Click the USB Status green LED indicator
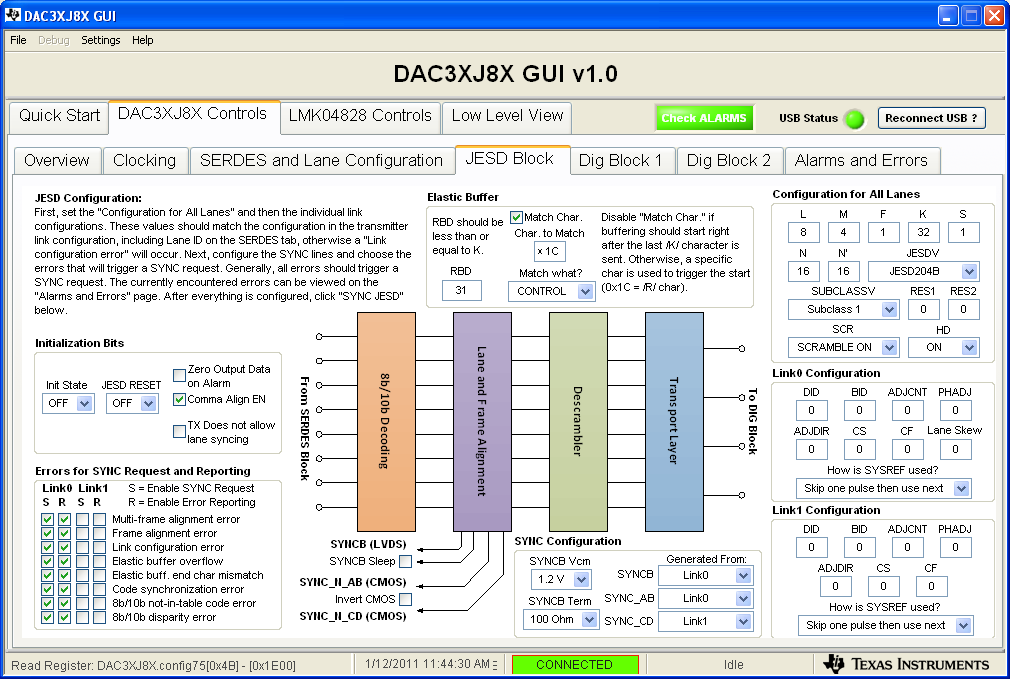This screenshot has height=679, width=1010. pos(855,119)
